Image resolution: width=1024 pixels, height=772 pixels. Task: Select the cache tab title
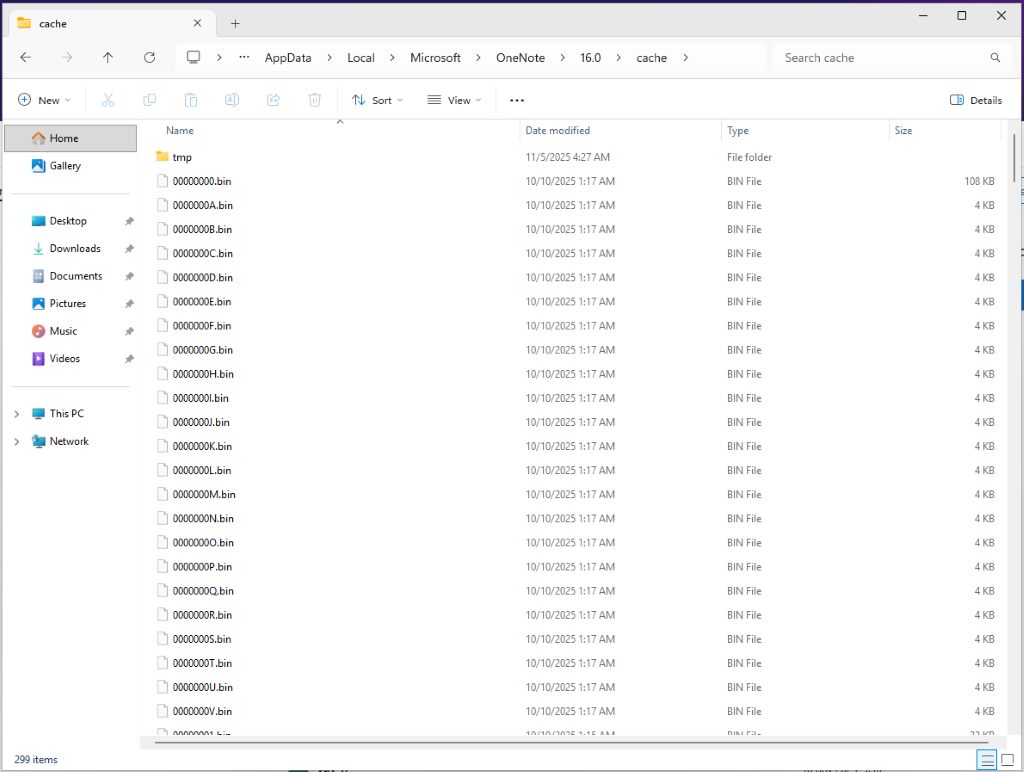[x=53, y=24]
